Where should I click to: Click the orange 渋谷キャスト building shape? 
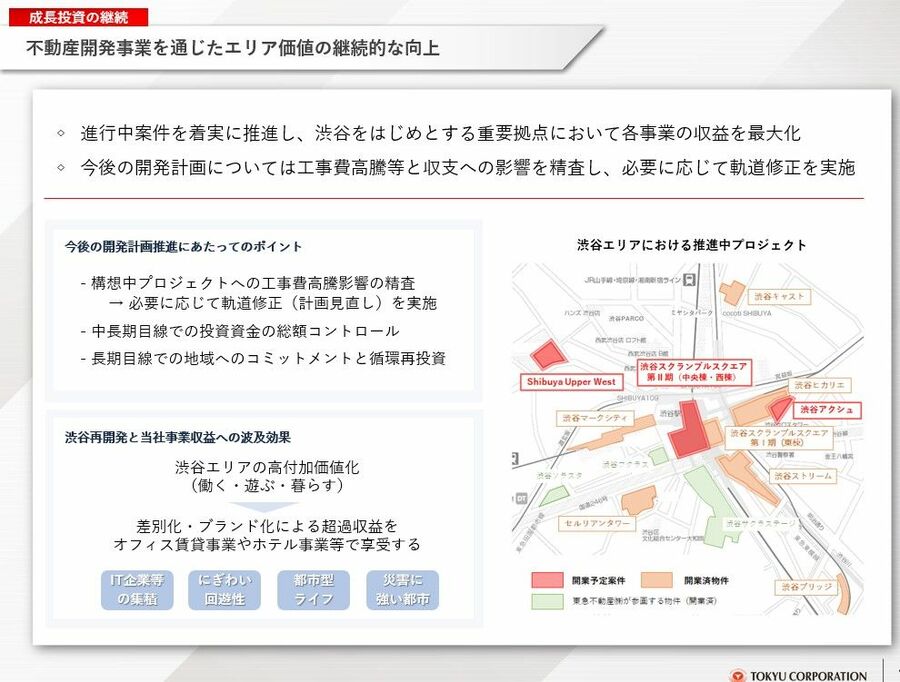734,293
